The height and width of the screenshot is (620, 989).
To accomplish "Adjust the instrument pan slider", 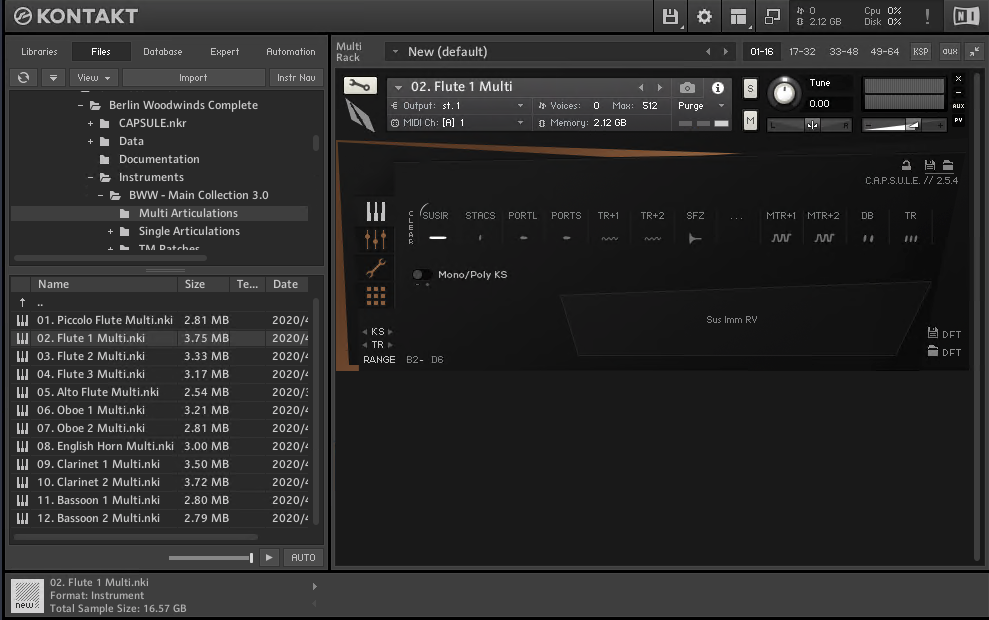I will point(809,126).
